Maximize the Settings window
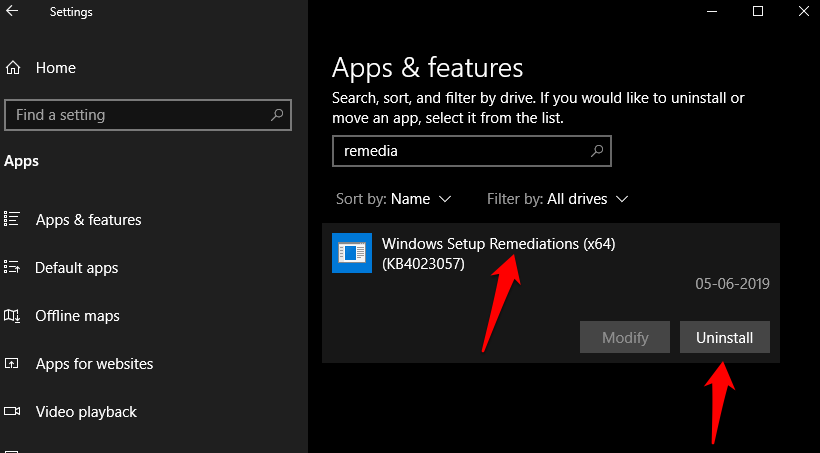This screenshot has width=820, height=453. (758, 12)
